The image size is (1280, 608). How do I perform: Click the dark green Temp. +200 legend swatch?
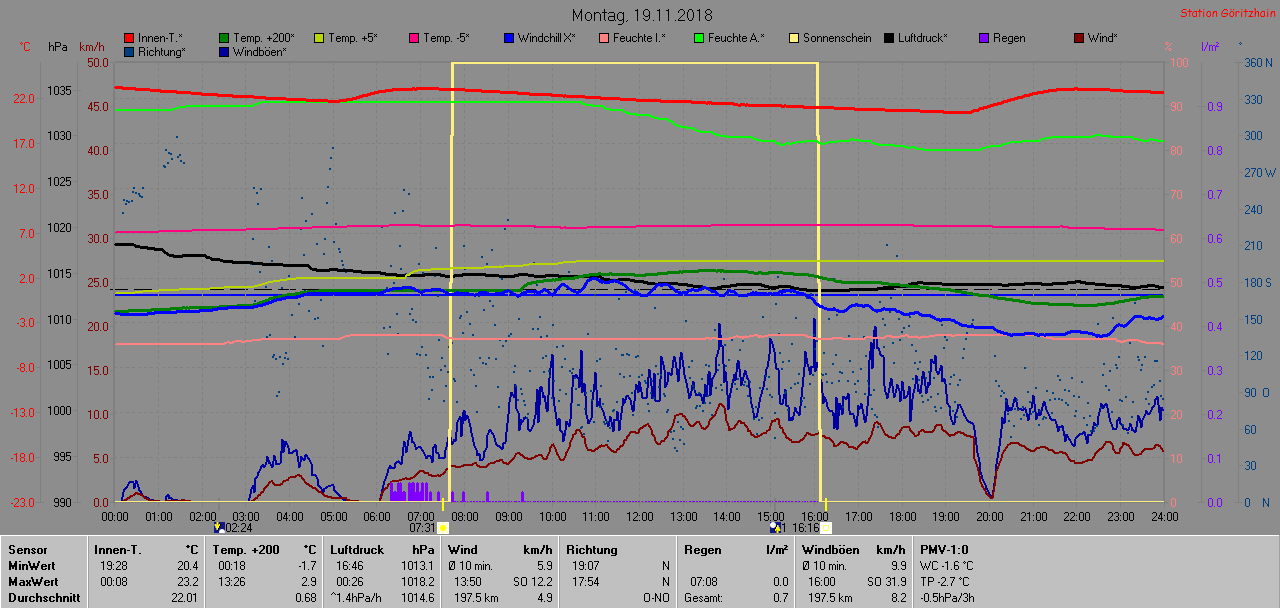(x=225, y=38)
